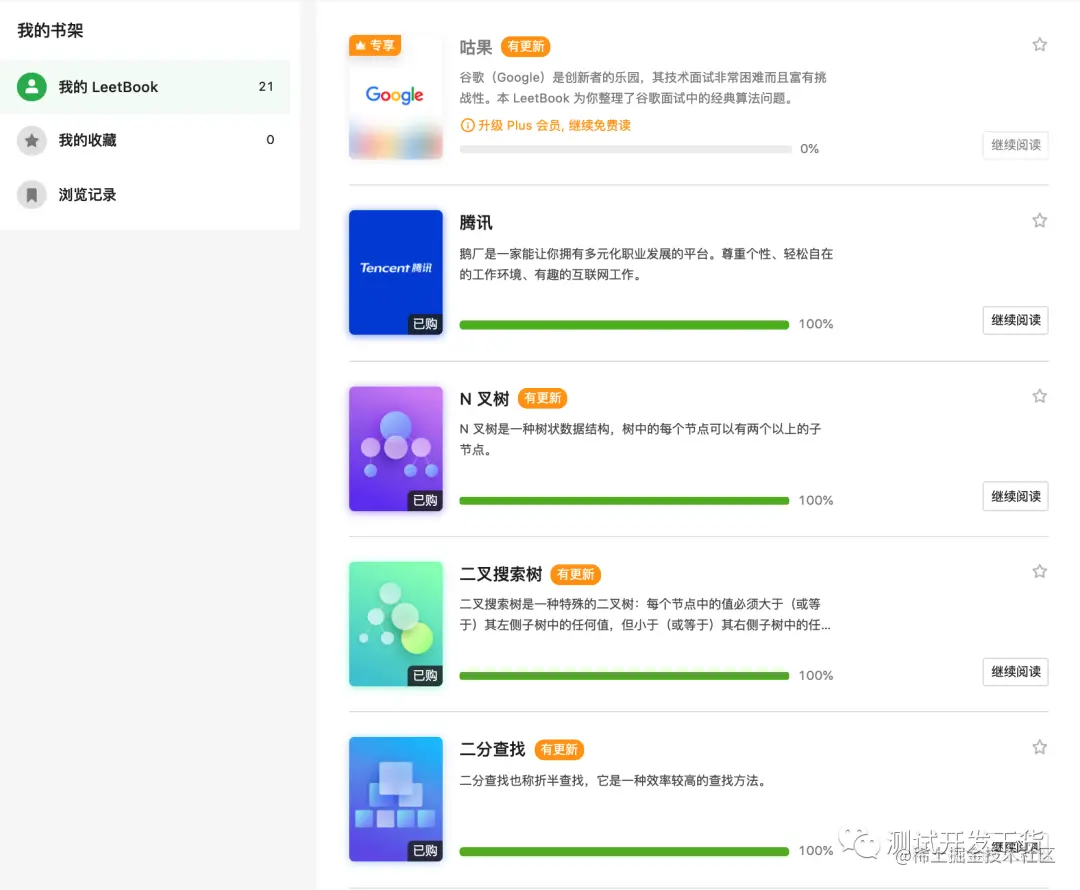Click 继续阅读 for 二叉搜索树
The width and height of the screenshot is (1080, 890).
(x=1015, y=672)
